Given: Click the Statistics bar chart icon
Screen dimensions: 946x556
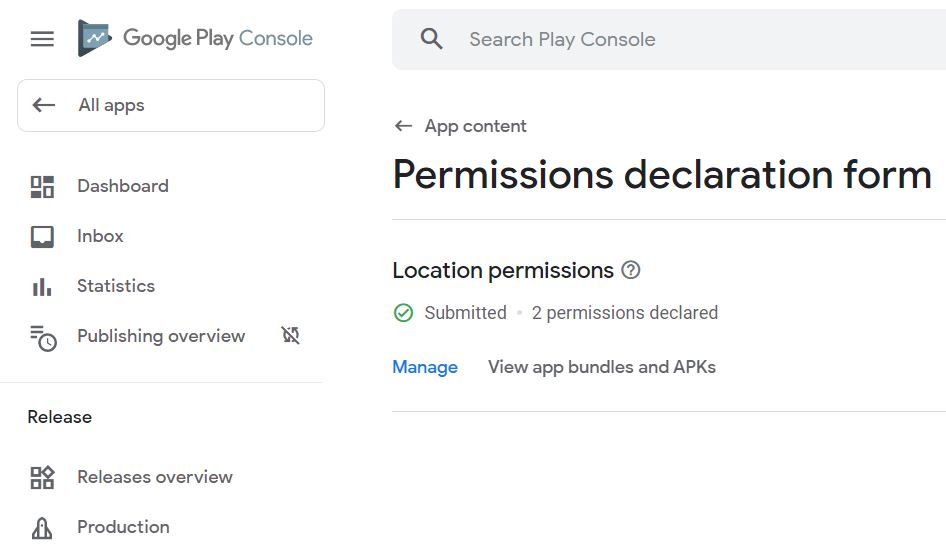Looking at the screenshot, I should [42, 286].
